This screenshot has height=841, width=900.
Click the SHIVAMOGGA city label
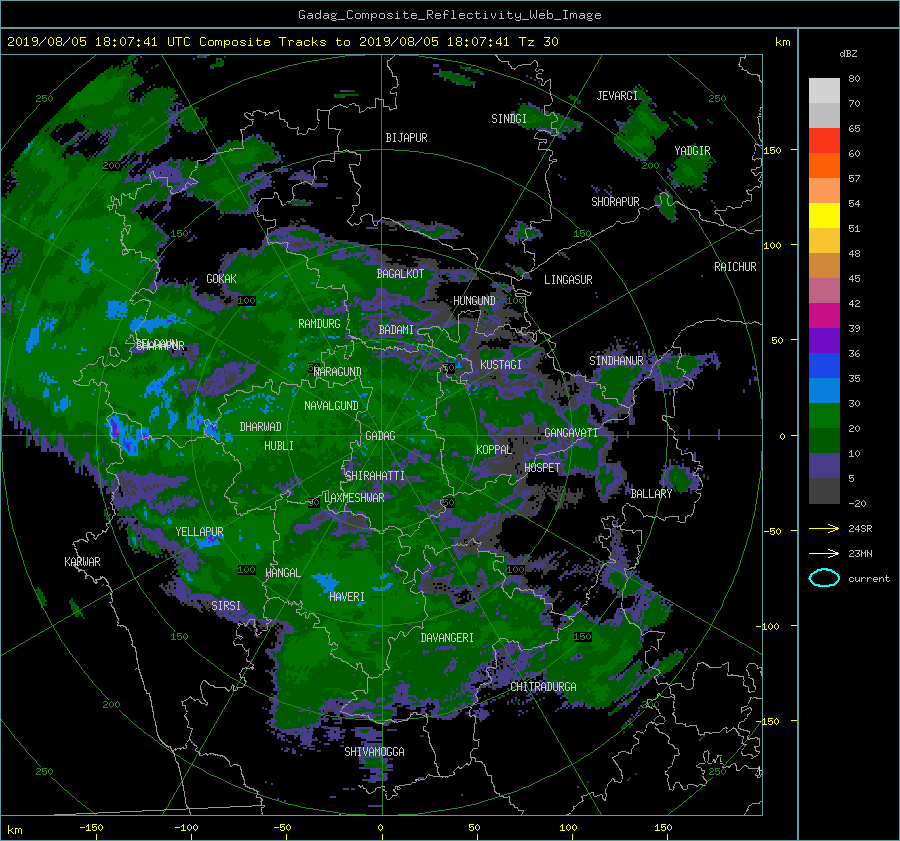click(374, 752)
